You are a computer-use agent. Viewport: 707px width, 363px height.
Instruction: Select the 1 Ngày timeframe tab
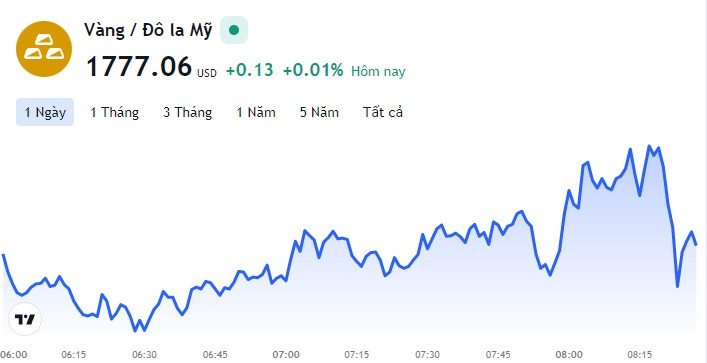tap(45, 112)
